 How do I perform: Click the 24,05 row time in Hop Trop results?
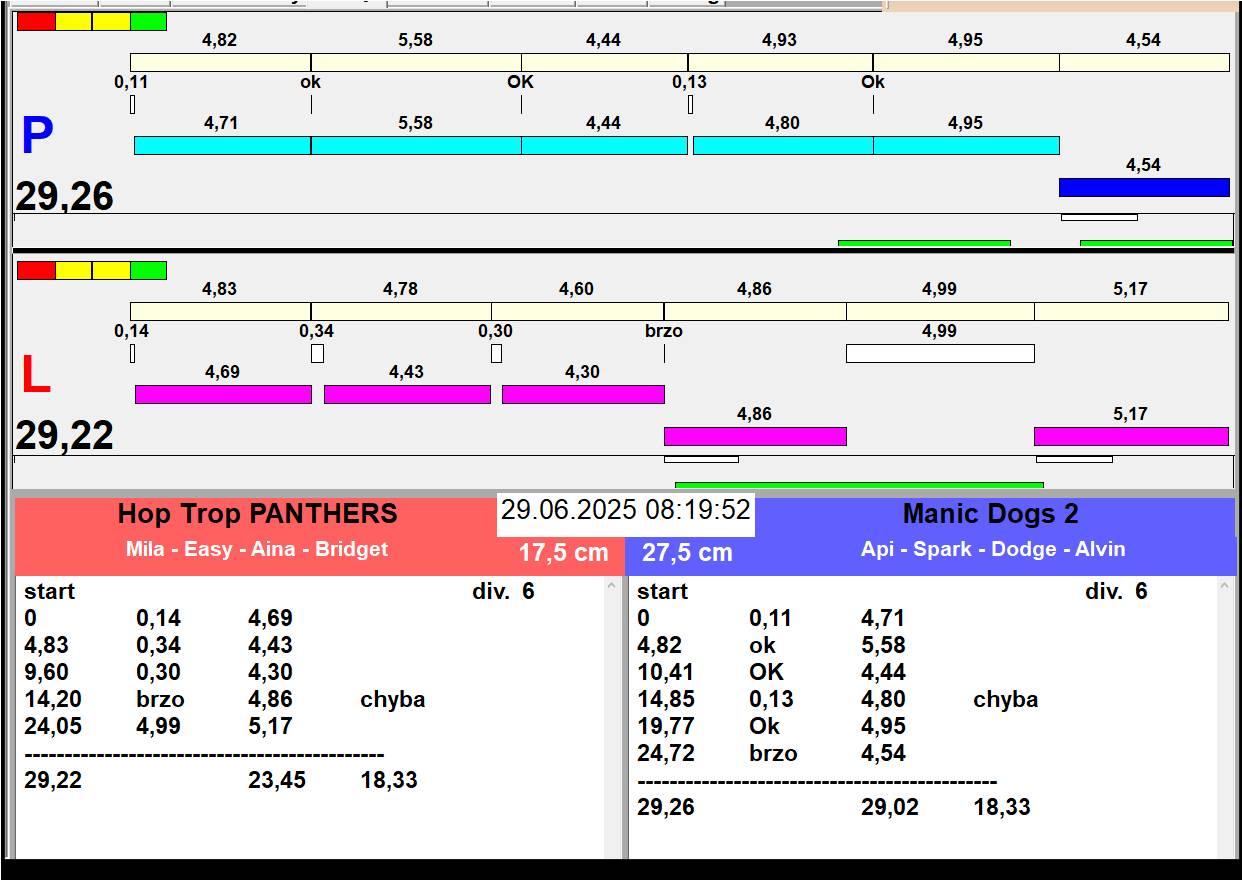[53, 726]
